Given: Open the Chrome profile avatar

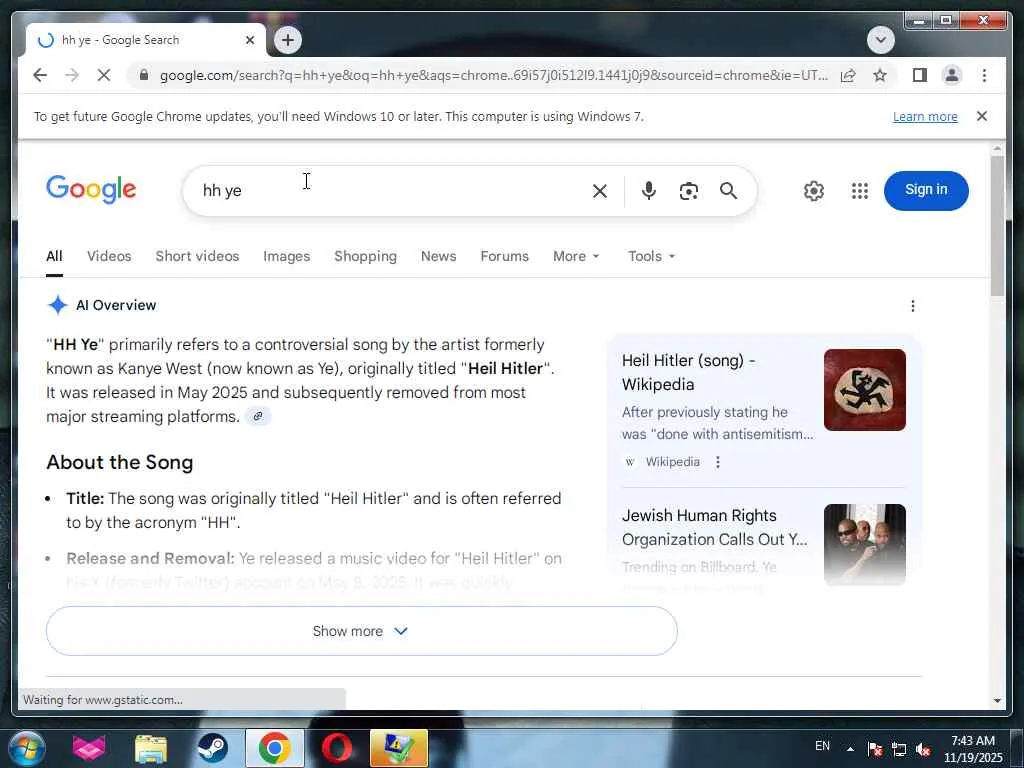Looking at the screenshot, I should coord(952,75).
